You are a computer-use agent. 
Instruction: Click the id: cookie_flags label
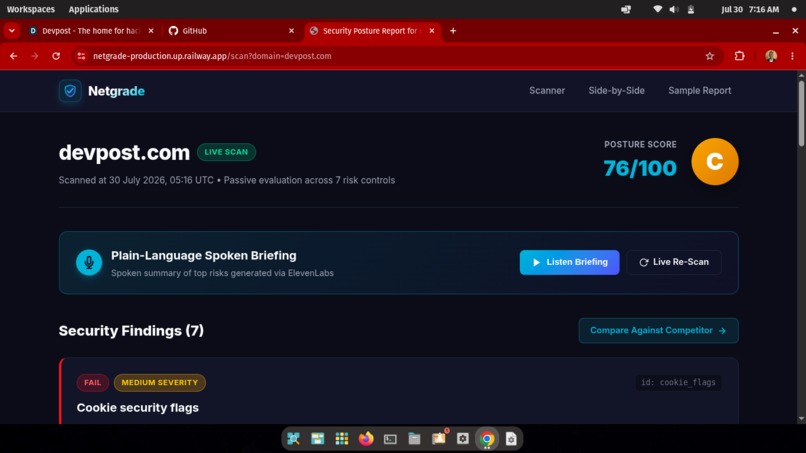tap(678, 382)
